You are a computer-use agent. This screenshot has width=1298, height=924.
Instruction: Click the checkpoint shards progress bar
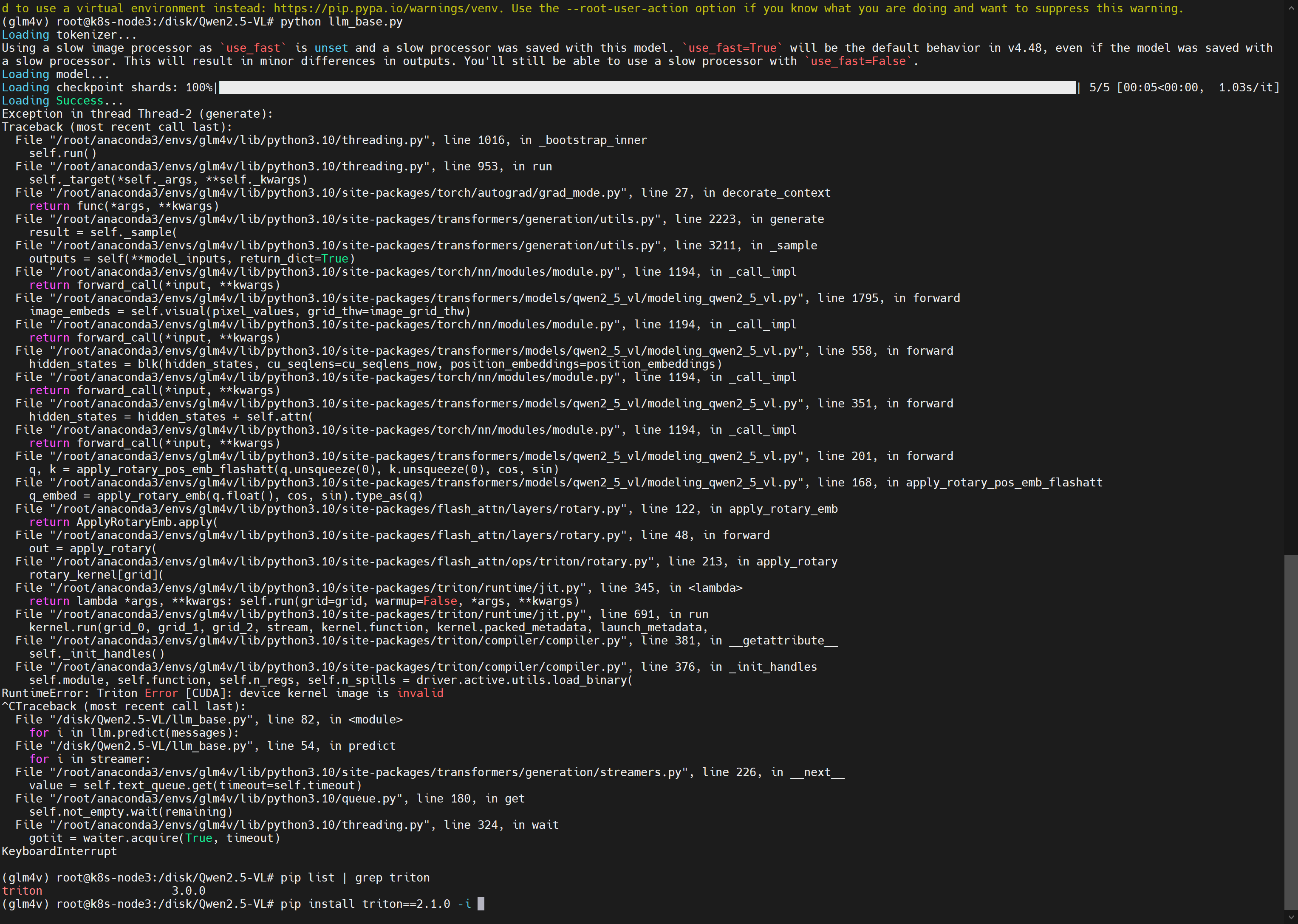647,88
